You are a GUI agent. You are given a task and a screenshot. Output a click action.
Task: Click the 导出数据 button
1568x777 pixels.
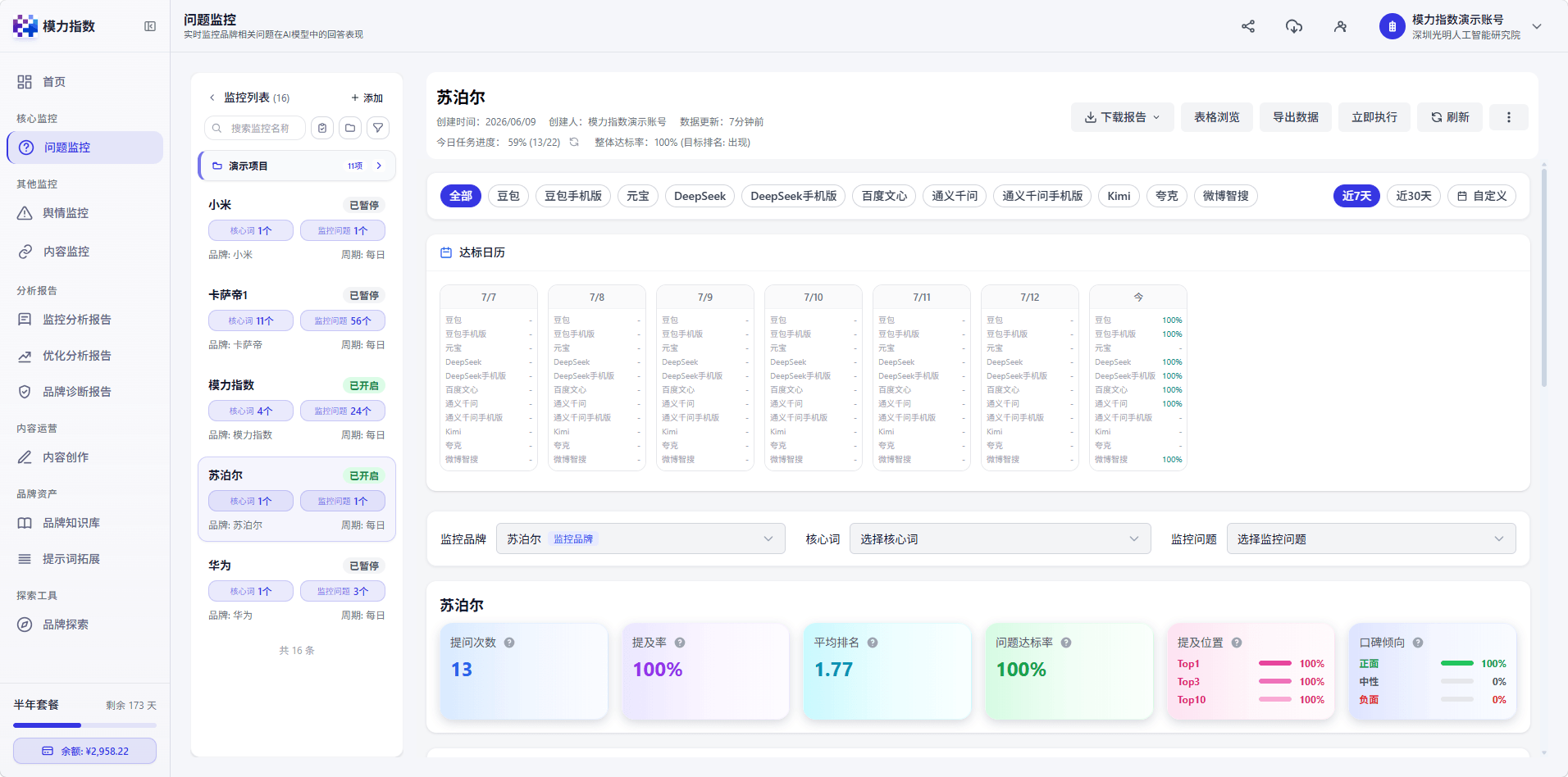[x=1296, y=117]
